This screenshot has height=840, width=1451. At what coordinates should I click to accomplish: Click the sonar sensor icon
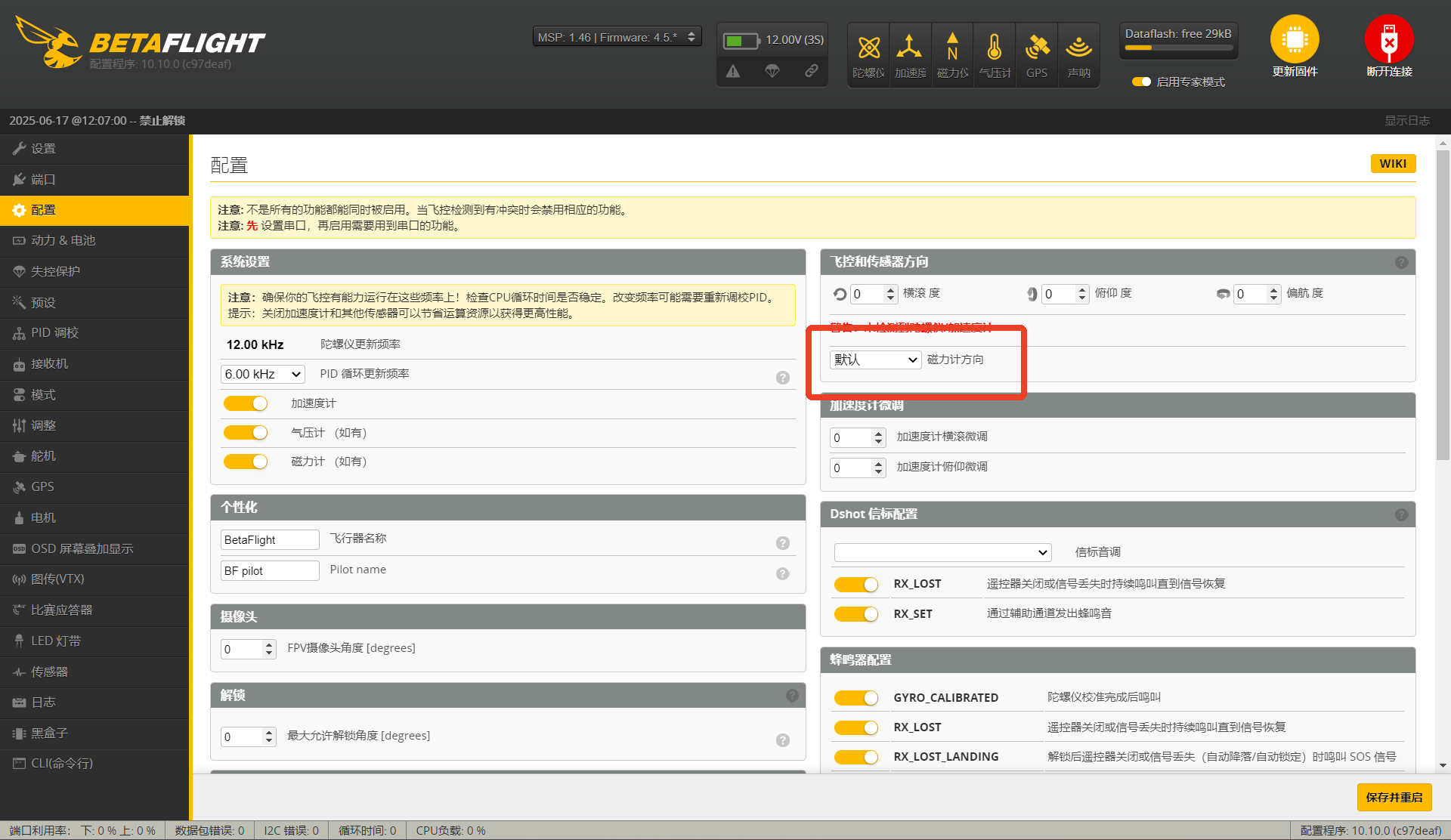pyautogui.click(x=1078, y=48)
